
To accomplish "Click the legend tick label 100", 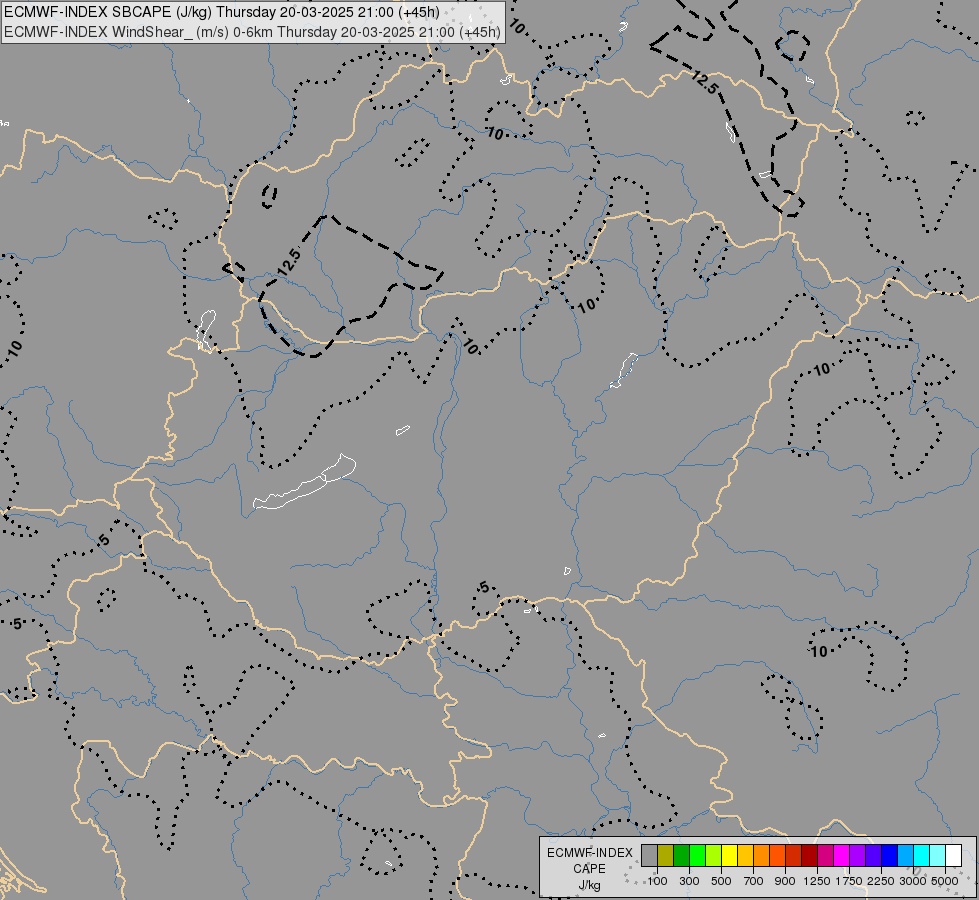I will (x=657, y=881).
